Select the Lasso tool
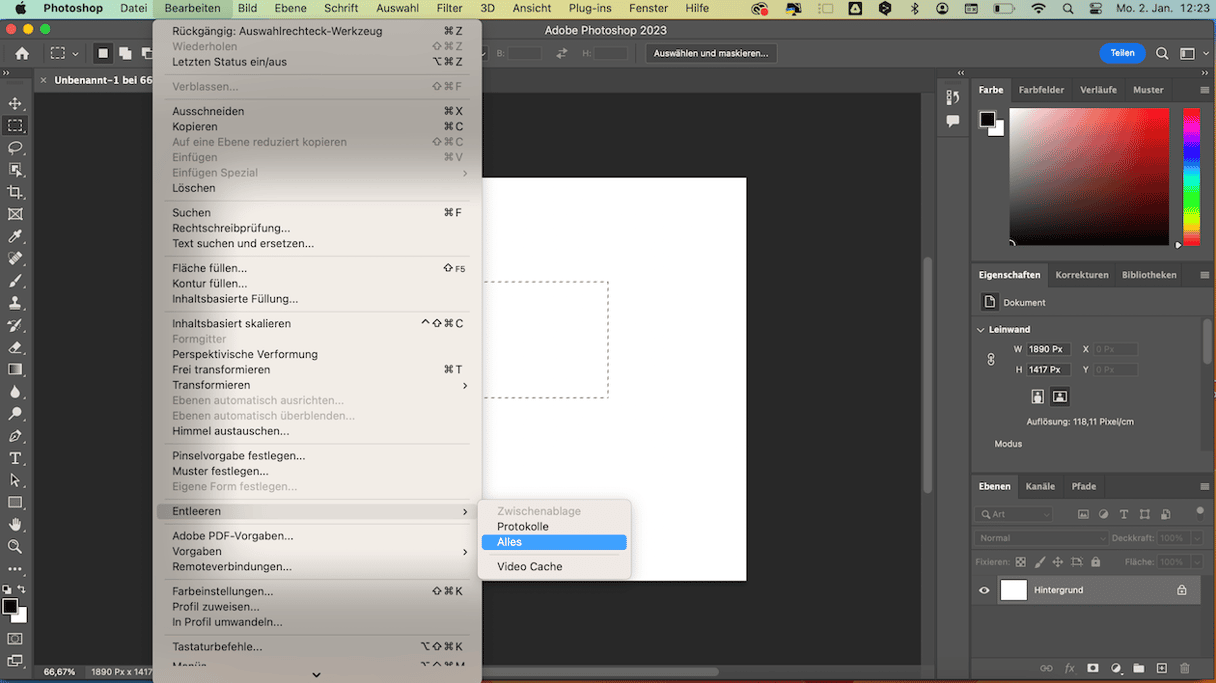This screenshot has width=1216, height=683. (15, 148)
